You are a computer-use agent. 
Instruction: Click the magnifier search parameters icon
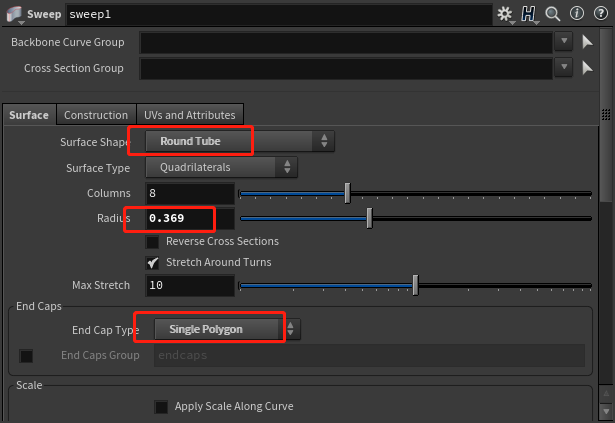[553, 14]
